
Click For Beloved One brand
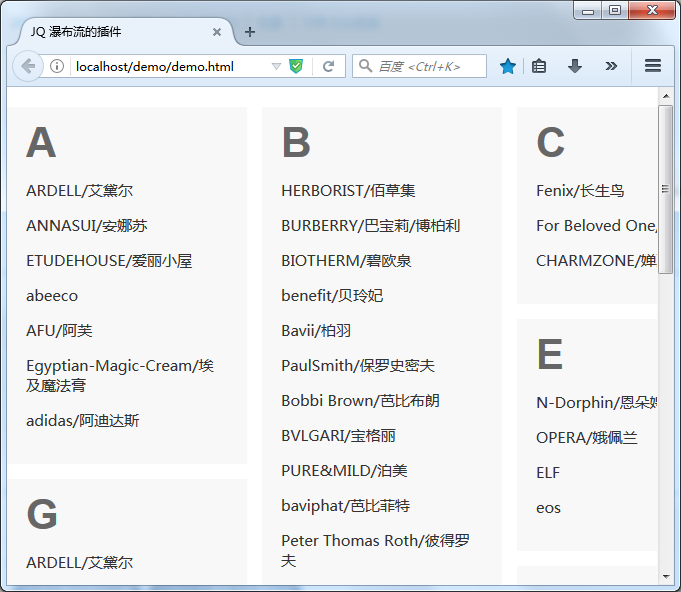[x=596, y=226]
